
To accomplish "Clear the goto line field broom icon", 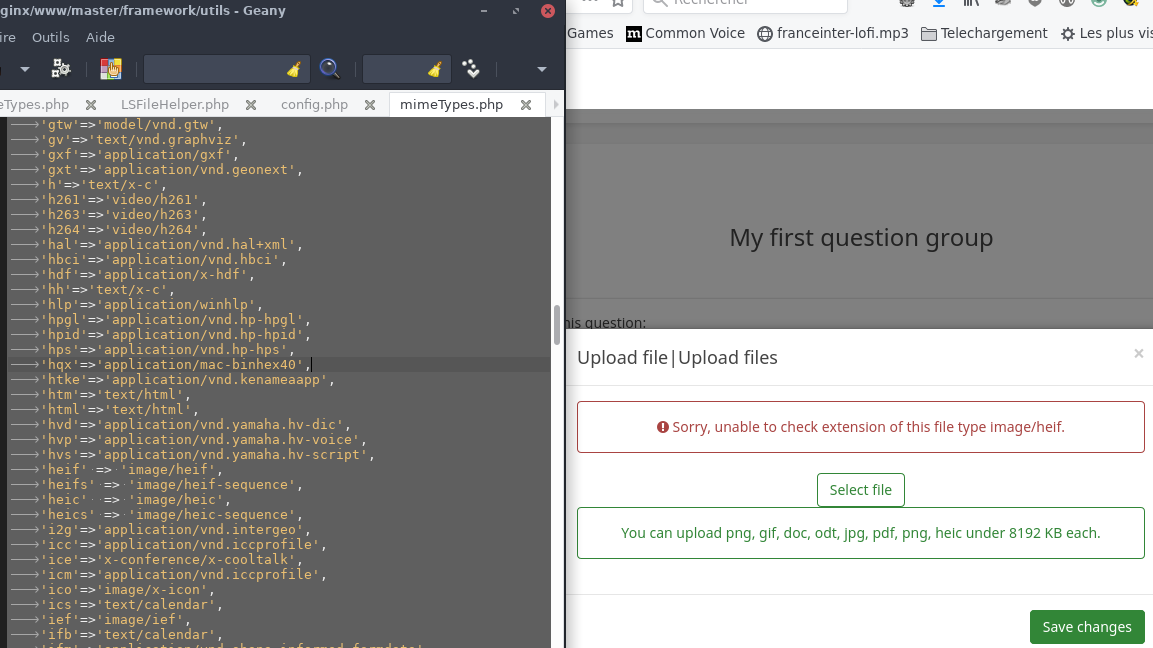I will coord(434,69).
